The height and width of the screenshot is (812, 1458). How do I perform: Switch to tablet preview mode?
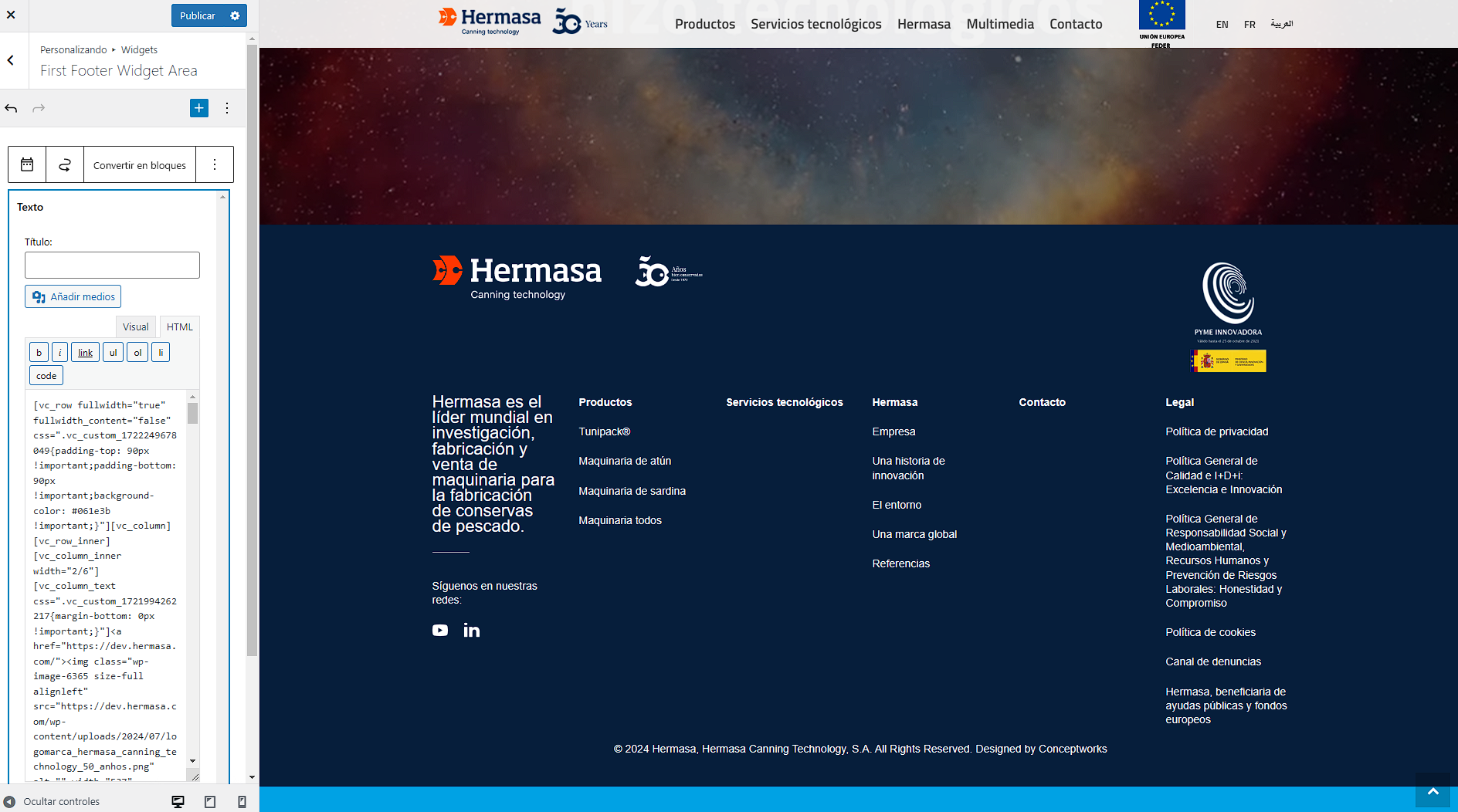coord(210,802)
